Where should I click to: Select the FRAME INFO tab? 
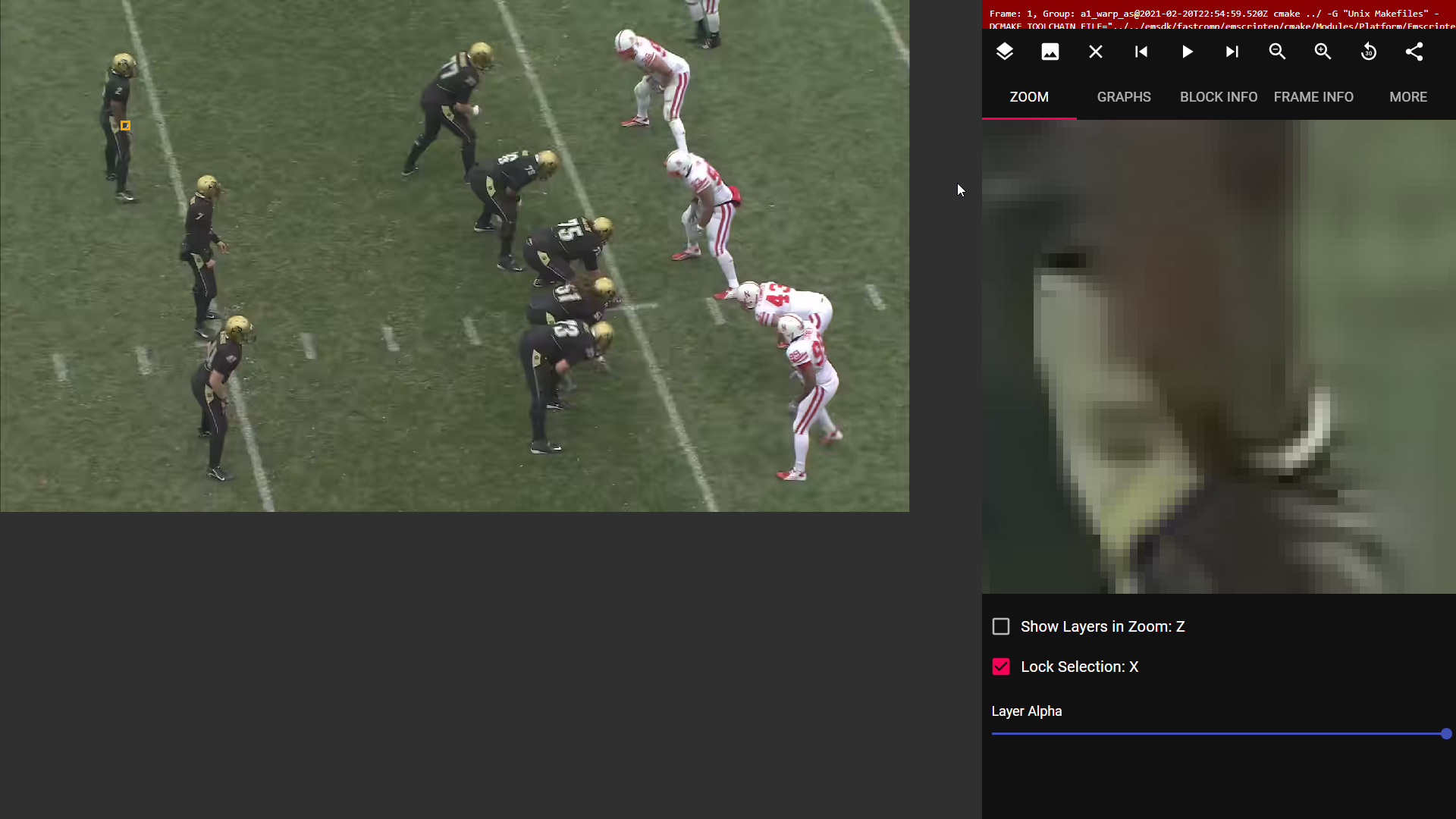[x=1313, y=97]
